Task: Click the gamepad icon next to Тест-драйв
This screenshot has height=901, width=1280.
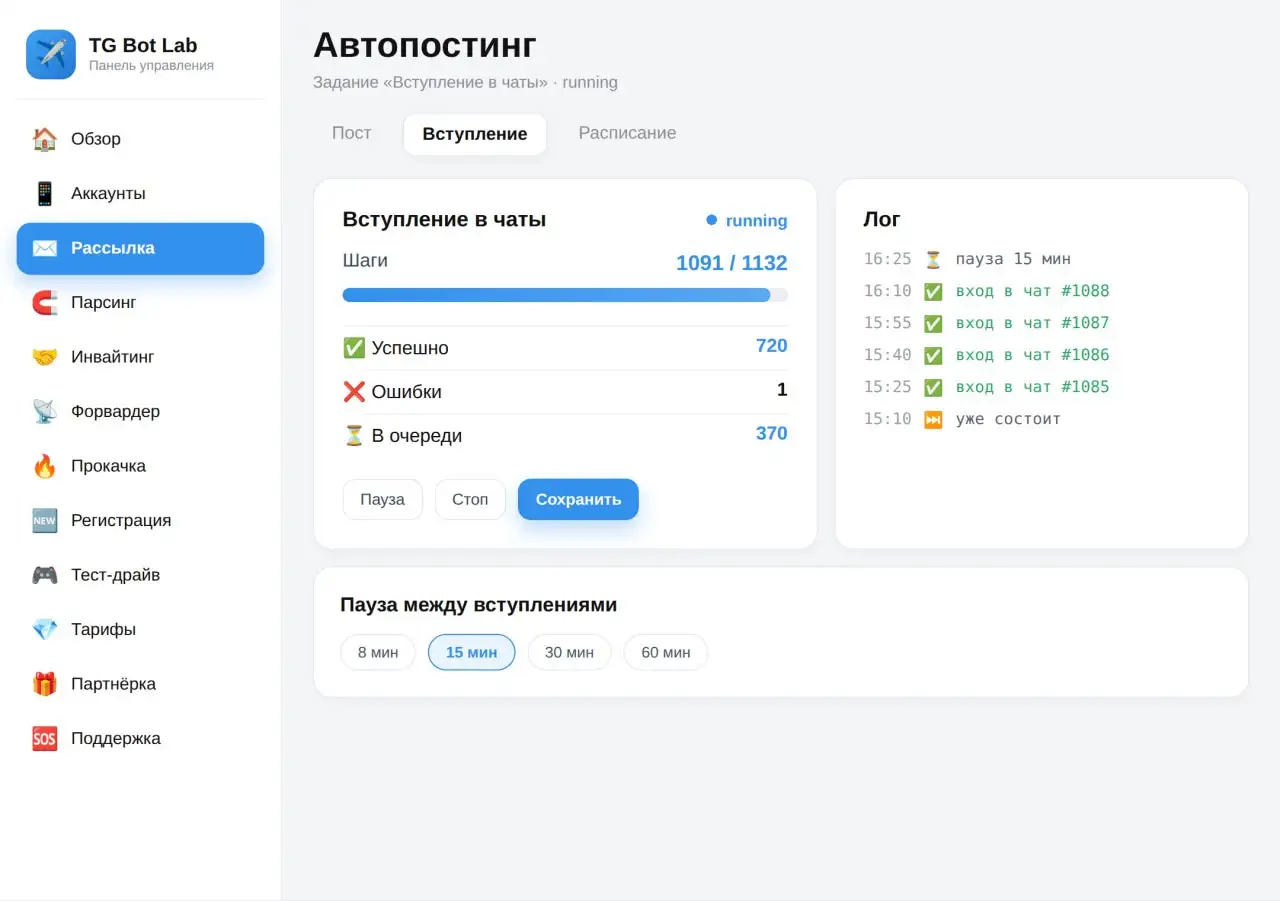Action: [x=44, y=575]
